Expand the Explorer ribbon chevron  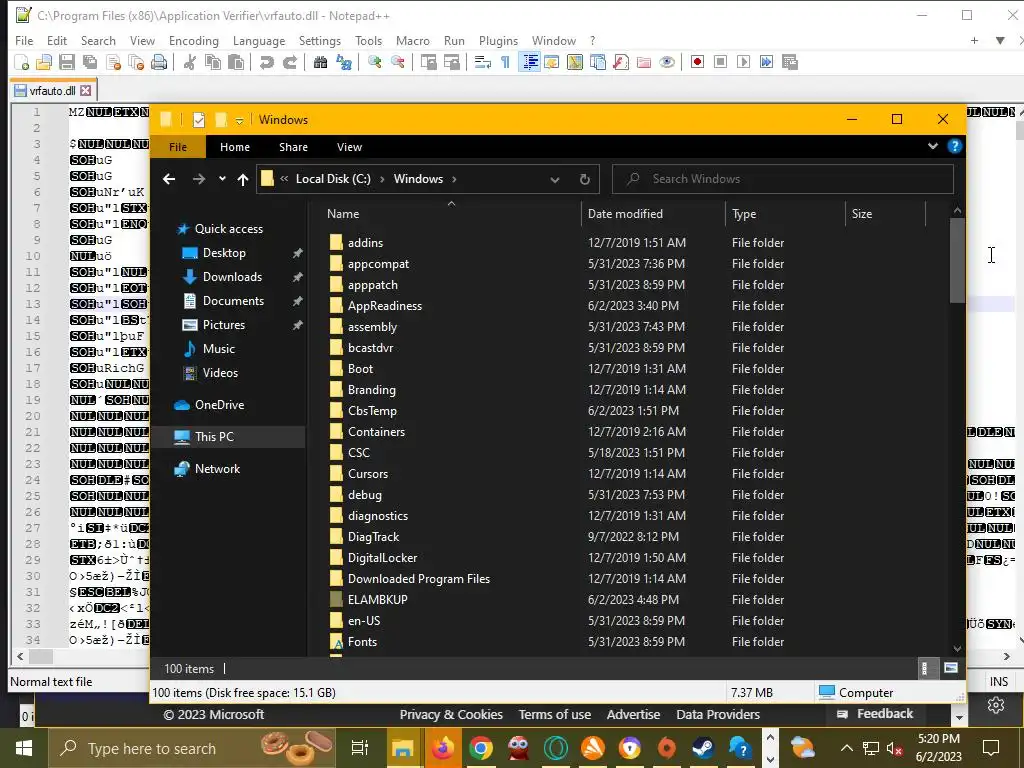coord(933,146)
